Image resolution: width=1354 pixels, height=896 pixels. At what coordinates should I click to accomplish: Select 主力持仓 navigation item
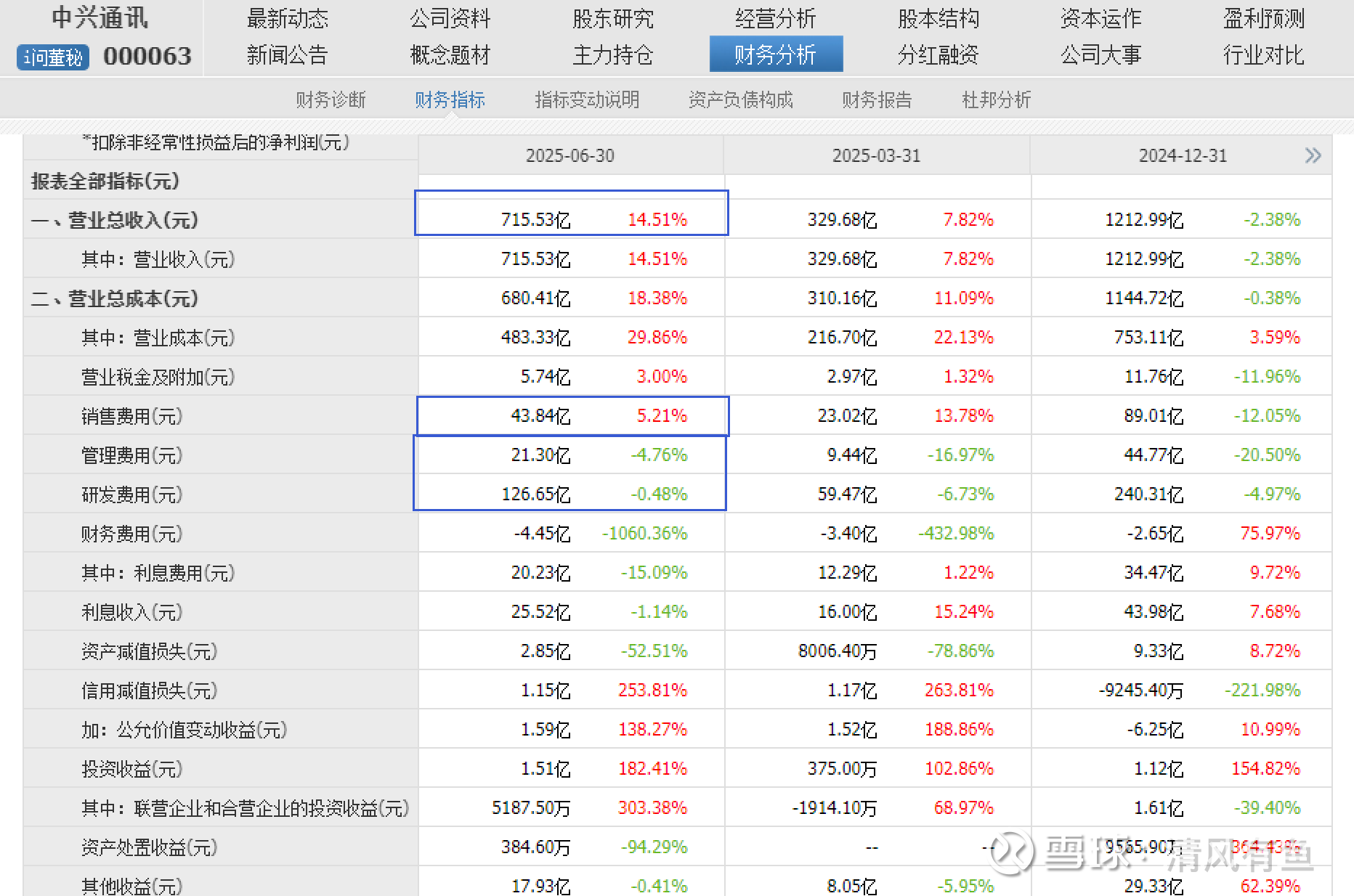[x=613, y=55]
